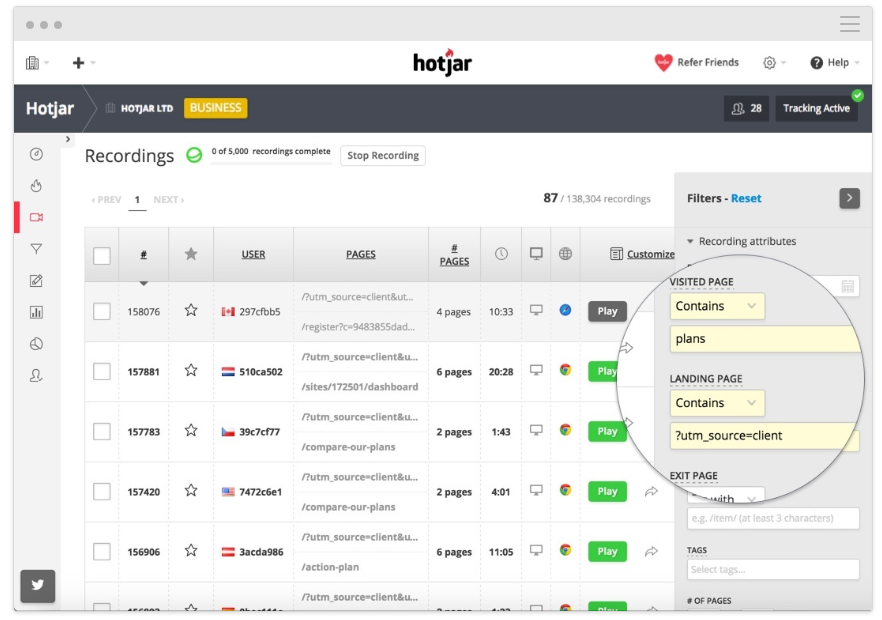Click the hotjar logo

pyautogui.click(x=443, y=62)
